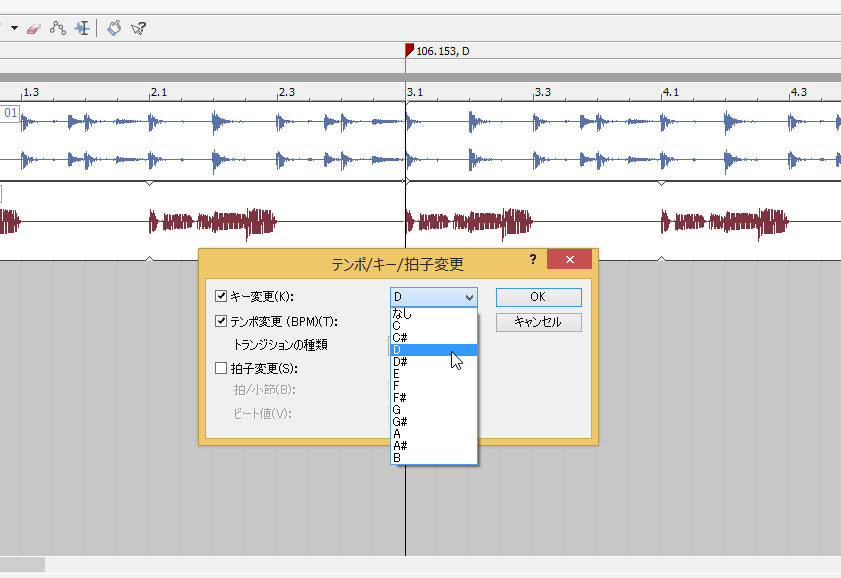Select the Erase tool in toolbar

pyautogui.click(x=34, y=28)
